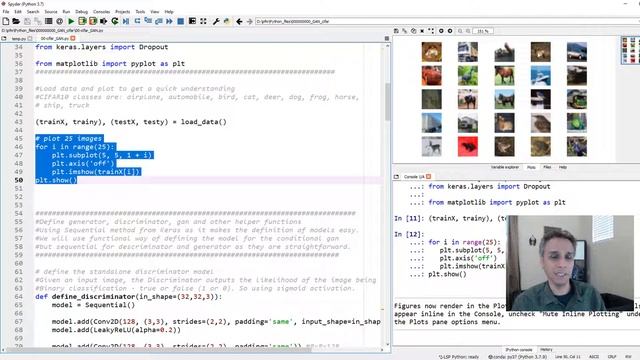
Task: Switch to Files pane tab
Action: click(x=547, y=167)
